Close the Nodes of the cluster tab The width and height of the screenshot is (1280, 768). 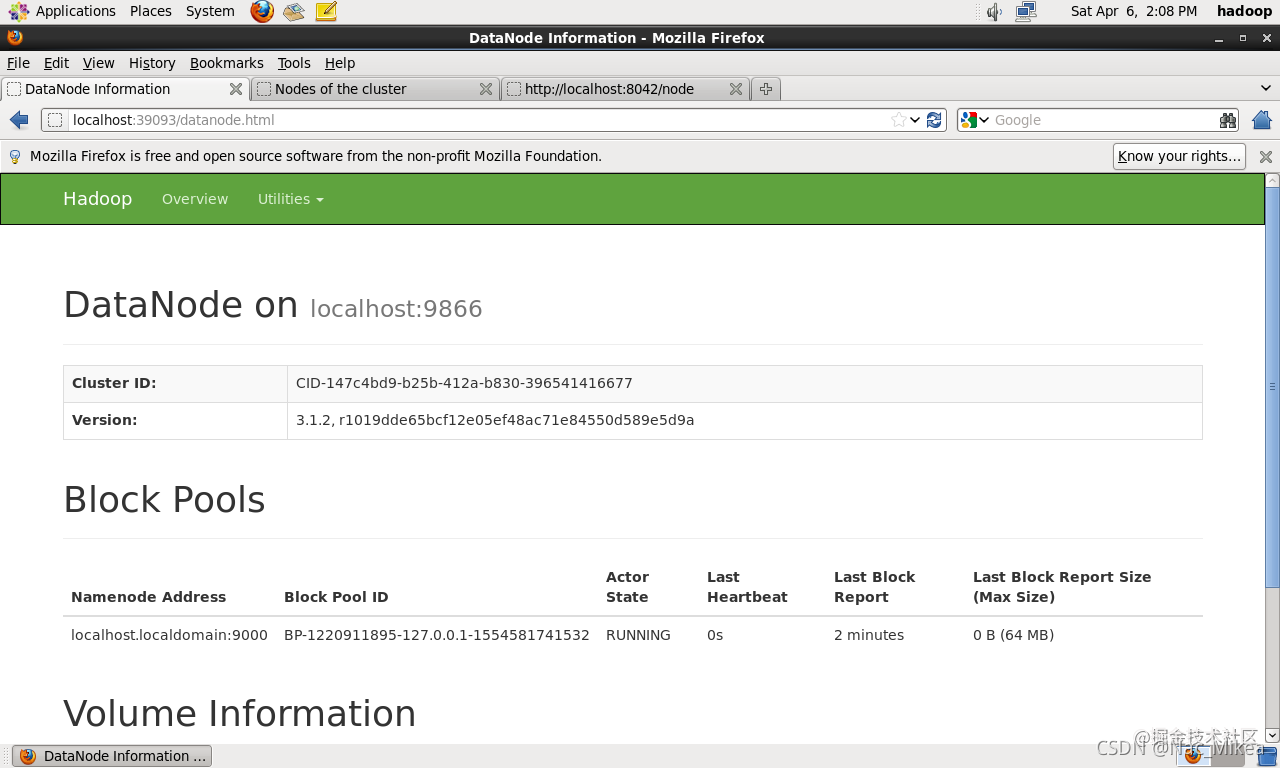tap(486, 89)
